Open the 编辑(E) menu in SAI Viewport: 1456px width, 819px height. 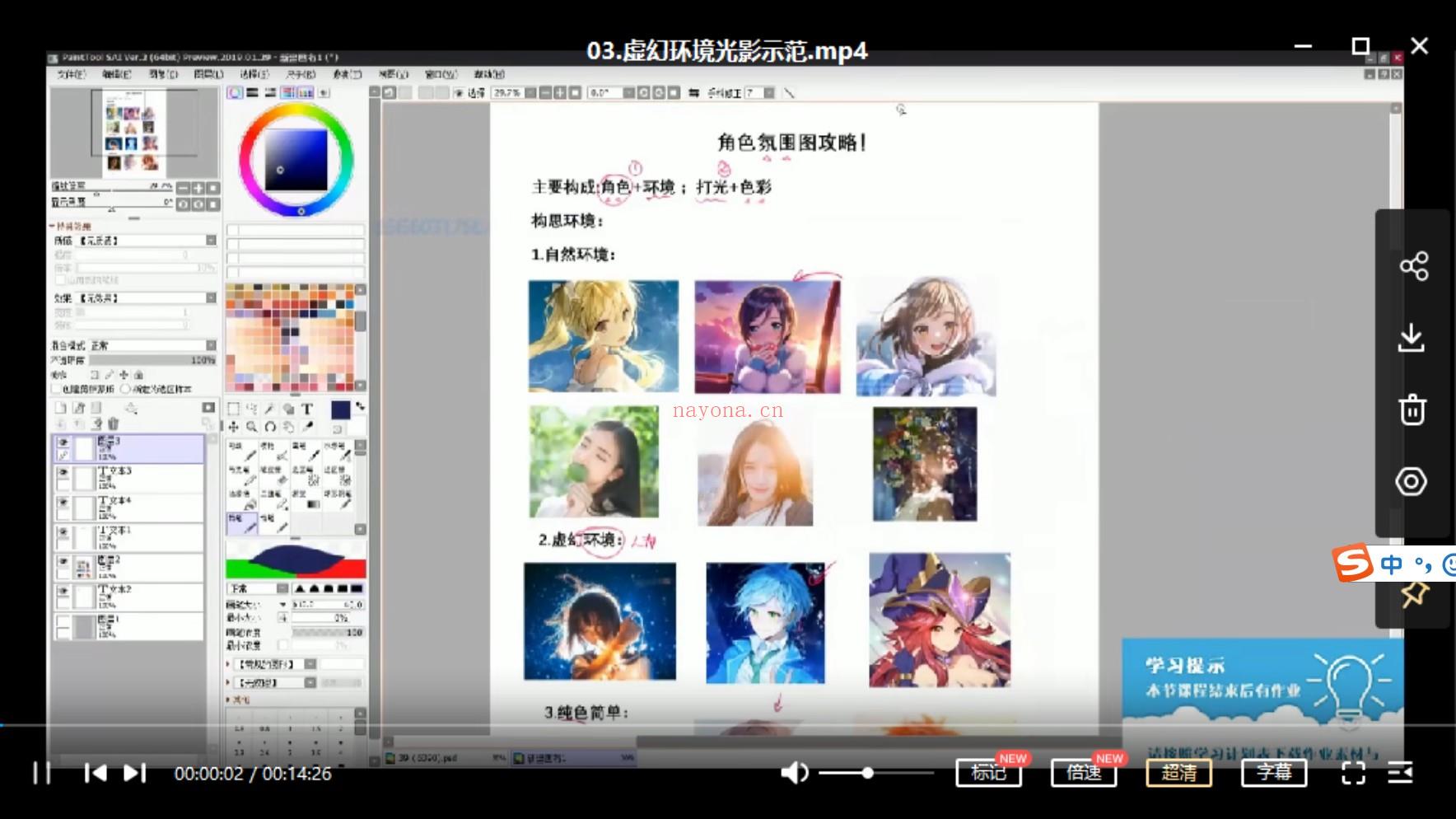click(117, 74)
